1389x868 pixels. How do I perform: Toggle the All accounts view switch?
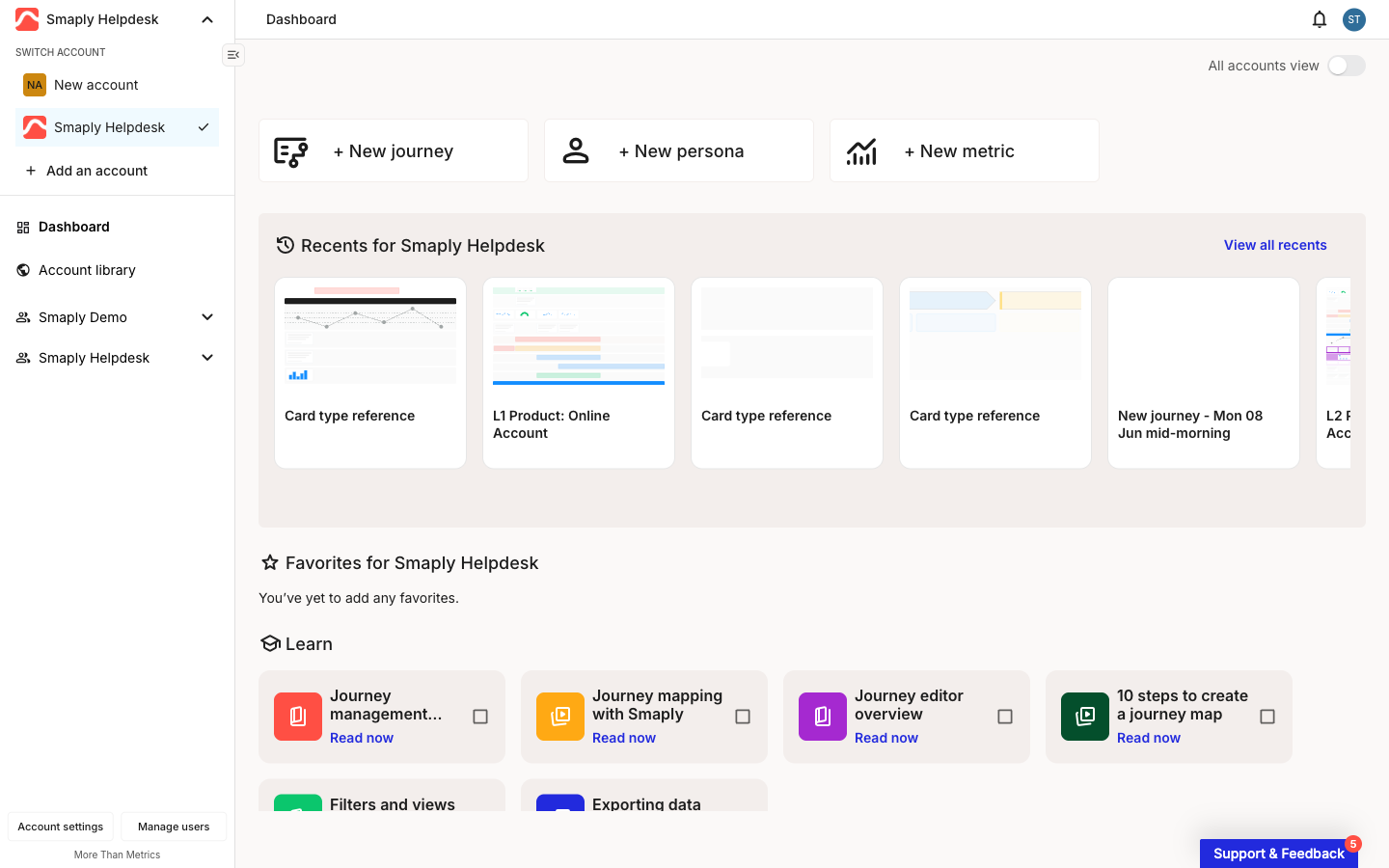1347,66
